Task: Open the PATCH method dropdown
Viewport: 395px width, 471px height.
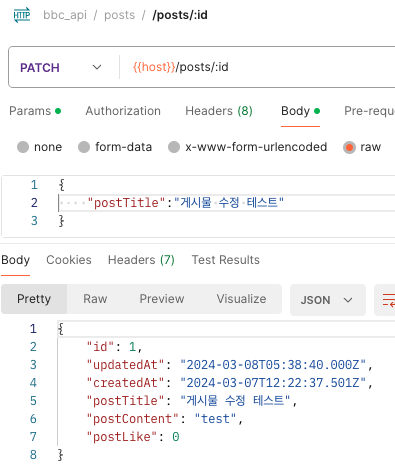Action: [61, 68]
